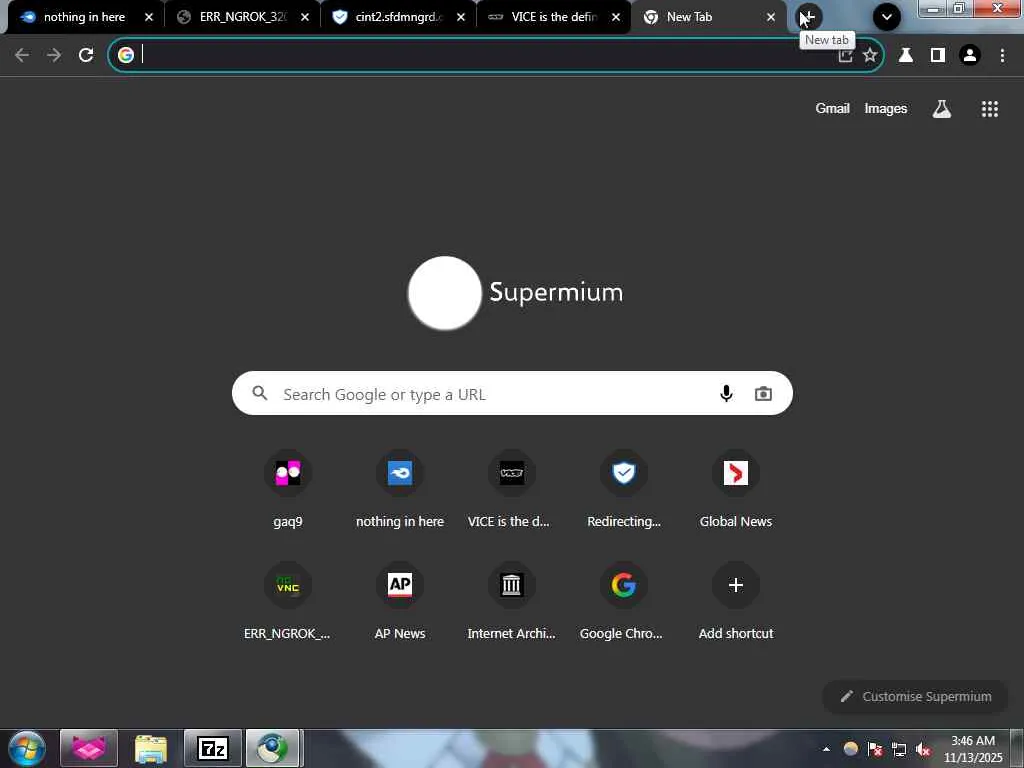Screen dimensions: 1024x768
Task: Click the share page icon in address bar
Action: point(845,56)
